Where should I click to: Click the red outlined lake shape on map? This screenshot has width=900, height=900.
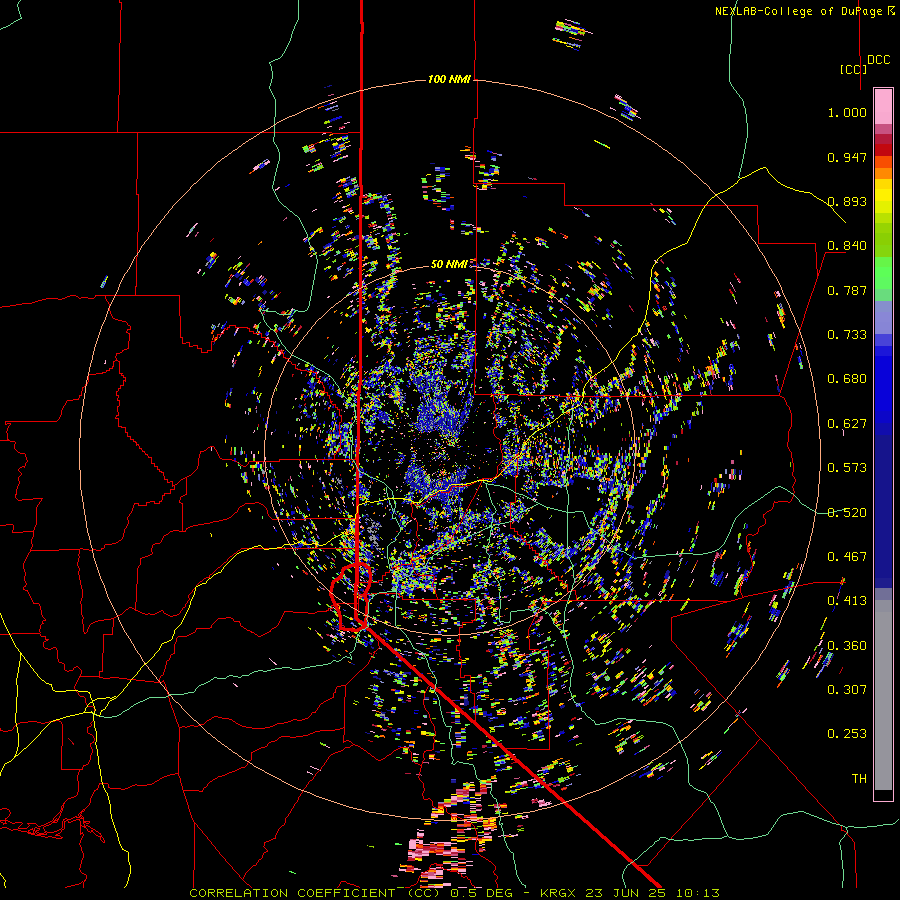(352, 598)
